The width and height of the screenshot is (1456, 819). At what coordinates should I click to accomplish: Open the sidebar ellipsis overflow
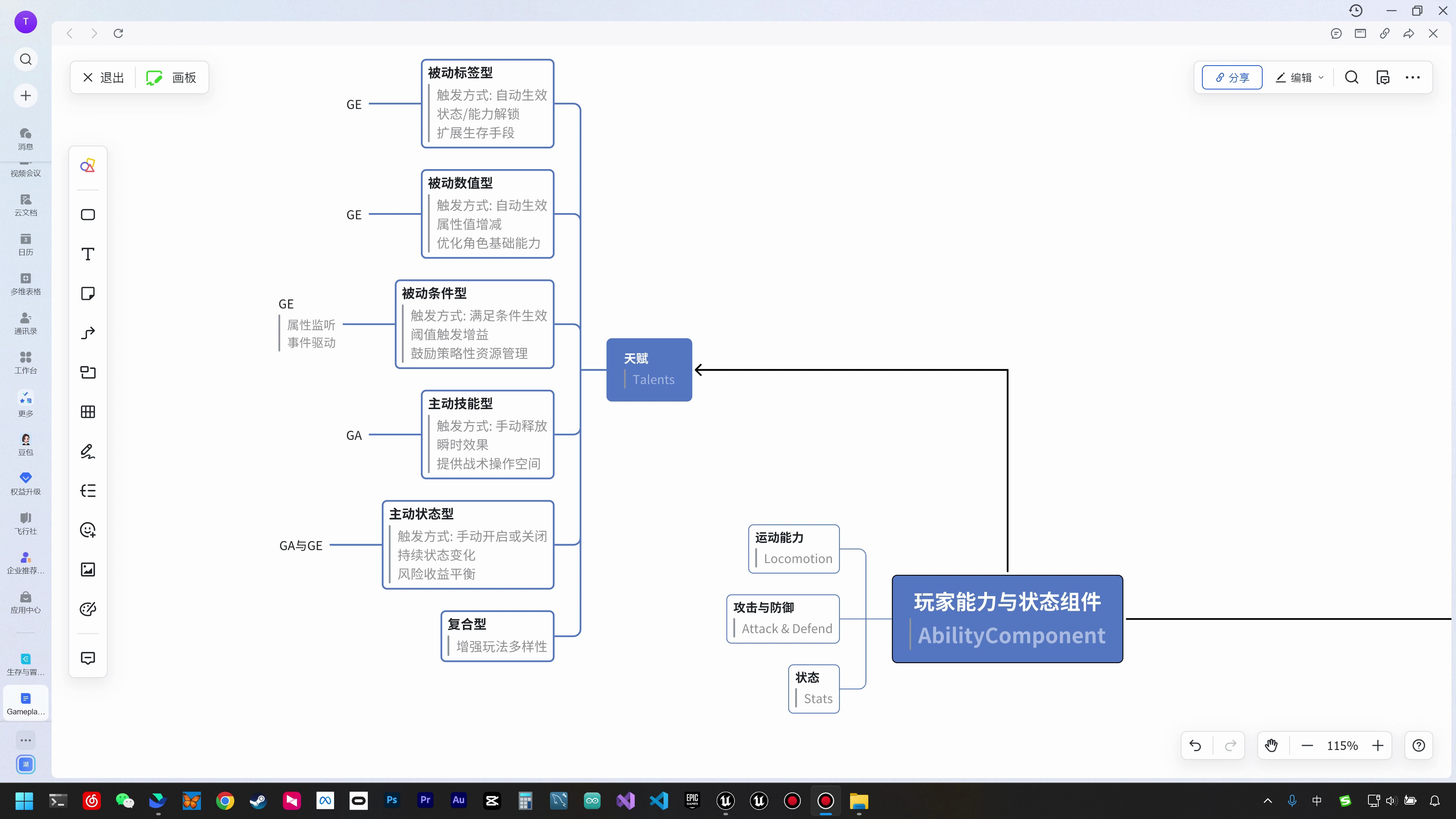point(25,740)
